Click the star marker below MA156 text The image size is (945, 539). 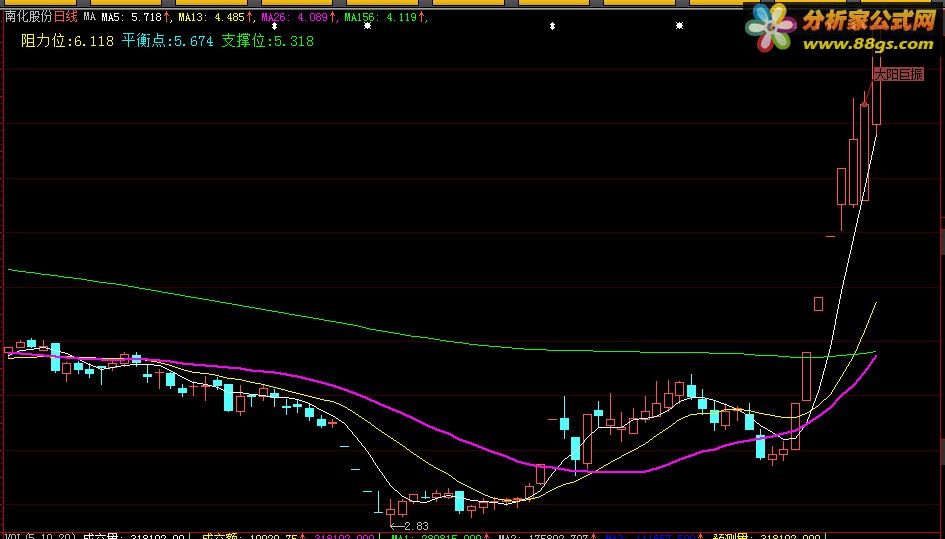click(x=368, y=26)
